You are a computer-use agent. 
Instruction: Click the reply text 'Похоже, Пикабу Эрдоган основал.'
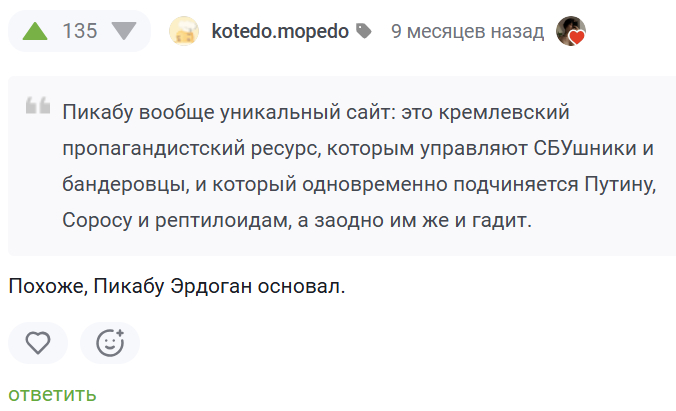tap(177, 287)
